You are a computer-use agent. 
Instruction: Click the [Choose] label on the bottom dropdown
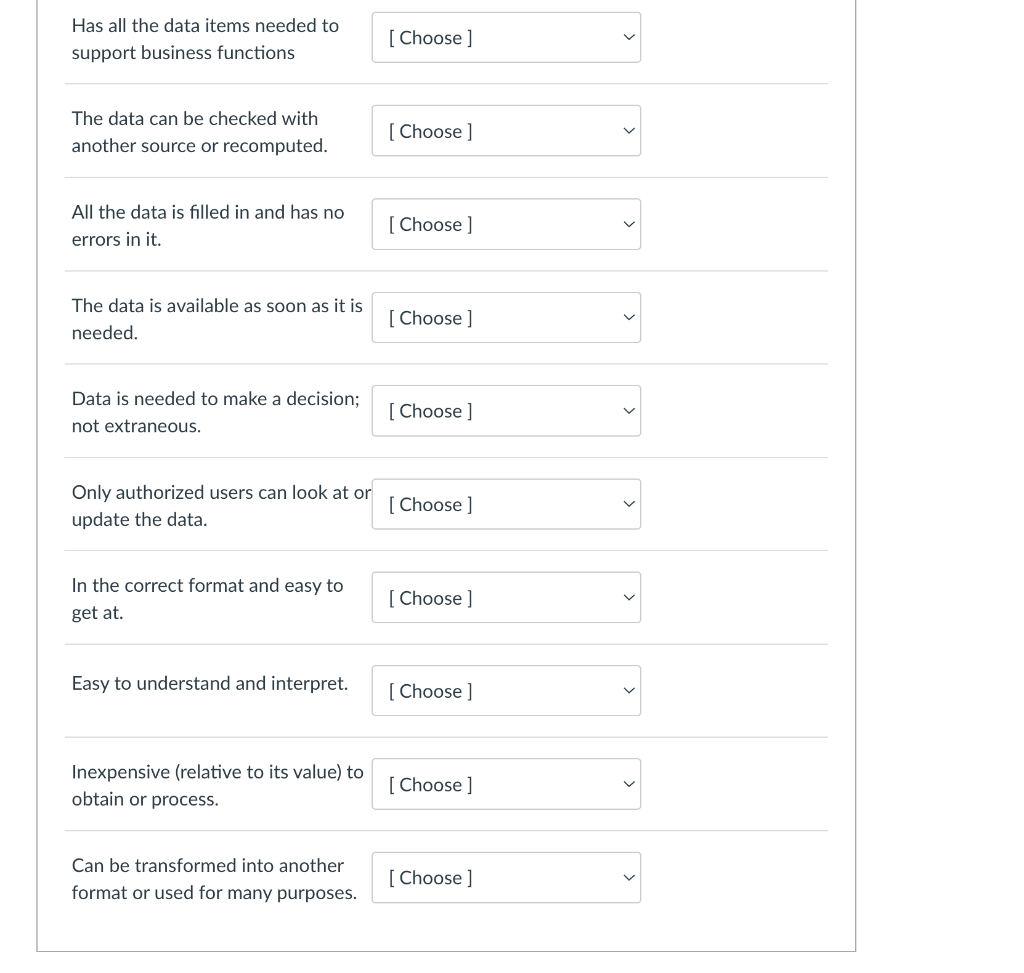429,877
